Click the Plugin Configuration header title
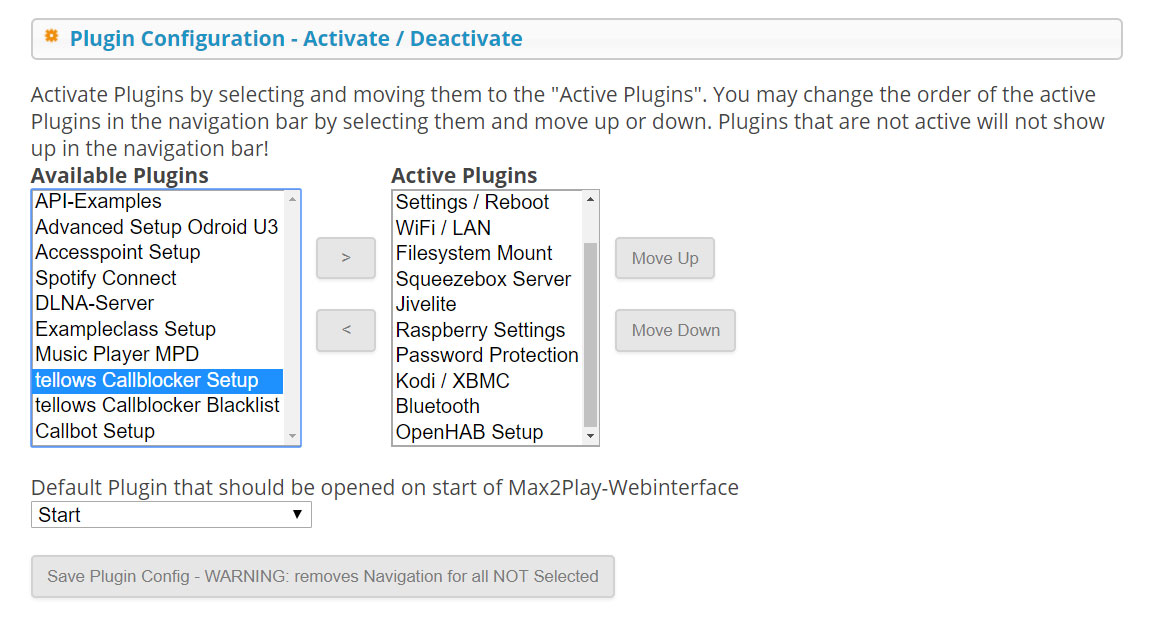The width and height of the screenshot is (1158, 618). [296, 38]
